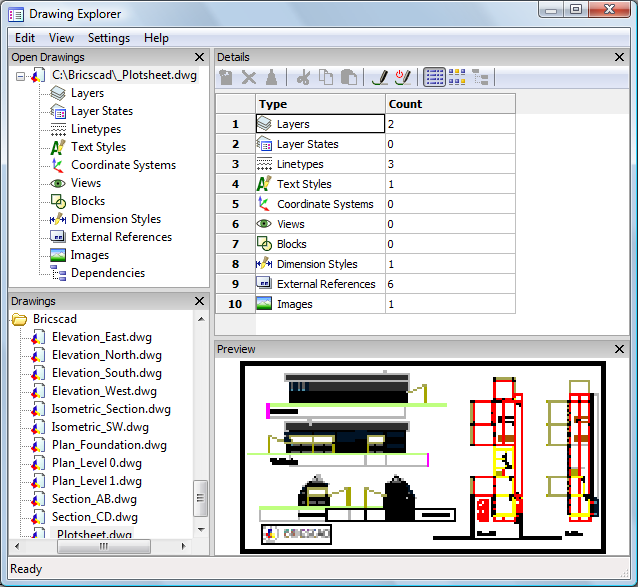
Task: Click the Drawings horizontal scroll right arrow
Action: [184, 546]
